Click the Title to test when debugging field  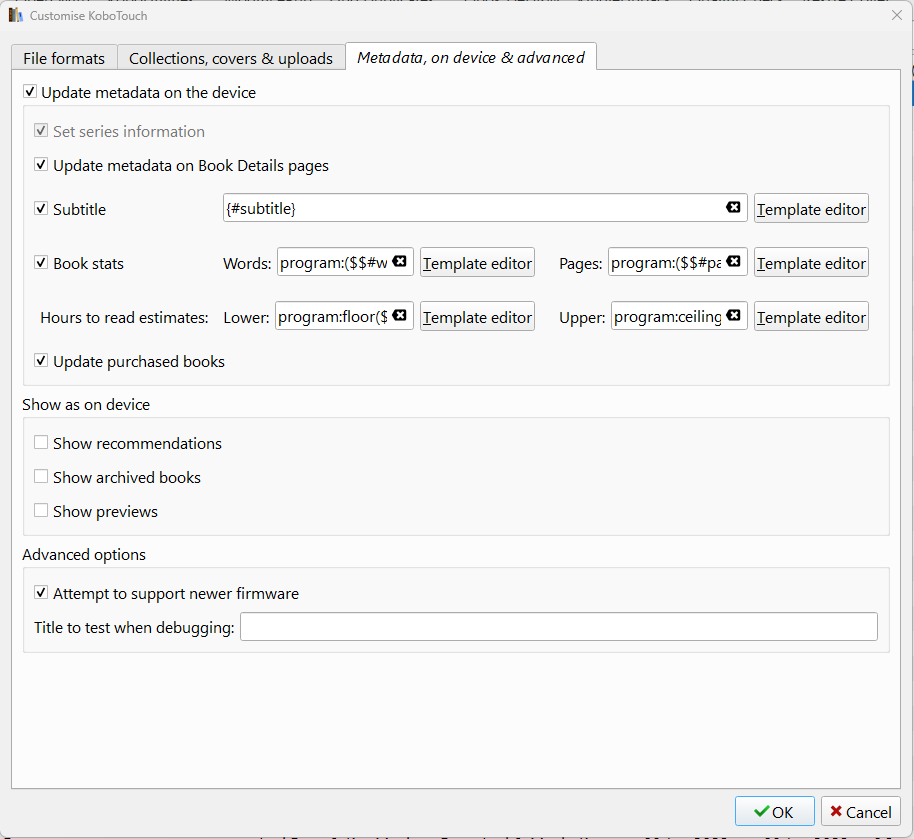pyautogui.click(x=558, y=627)
